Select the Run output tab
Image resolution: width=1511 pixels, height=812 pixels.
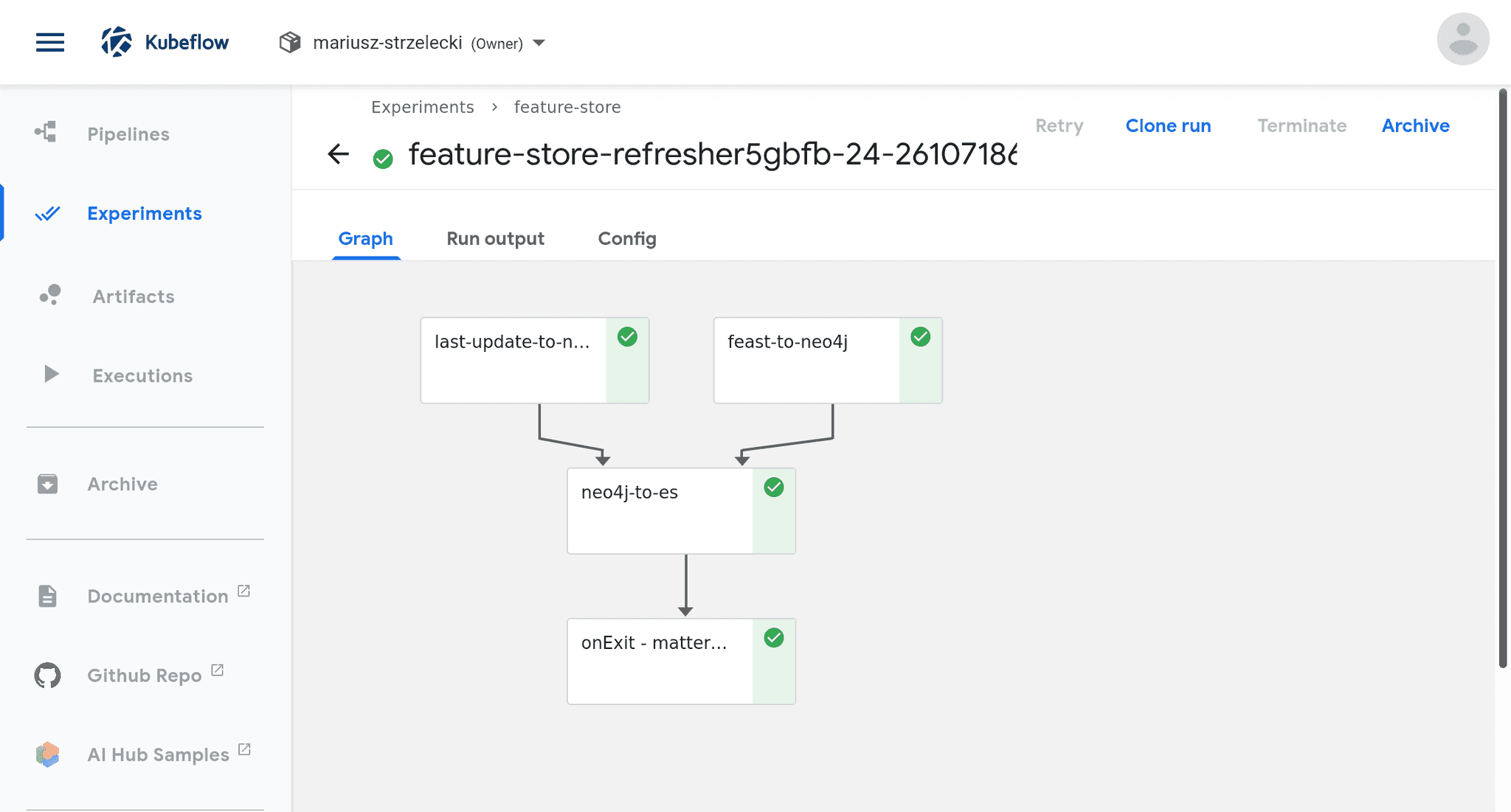495,238
